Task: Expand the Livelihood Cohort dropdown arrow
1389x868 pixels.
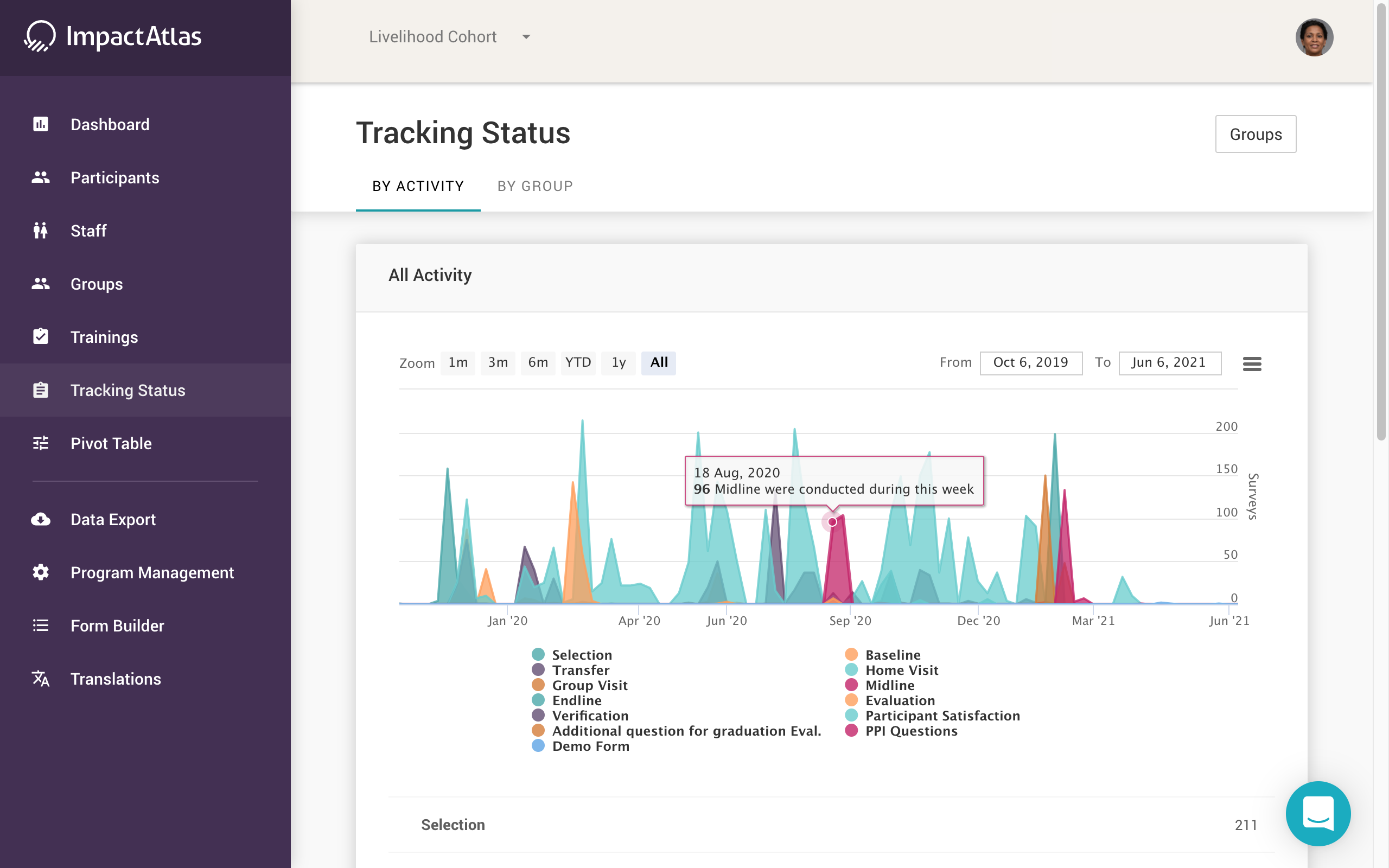Action: pos(526,37)
